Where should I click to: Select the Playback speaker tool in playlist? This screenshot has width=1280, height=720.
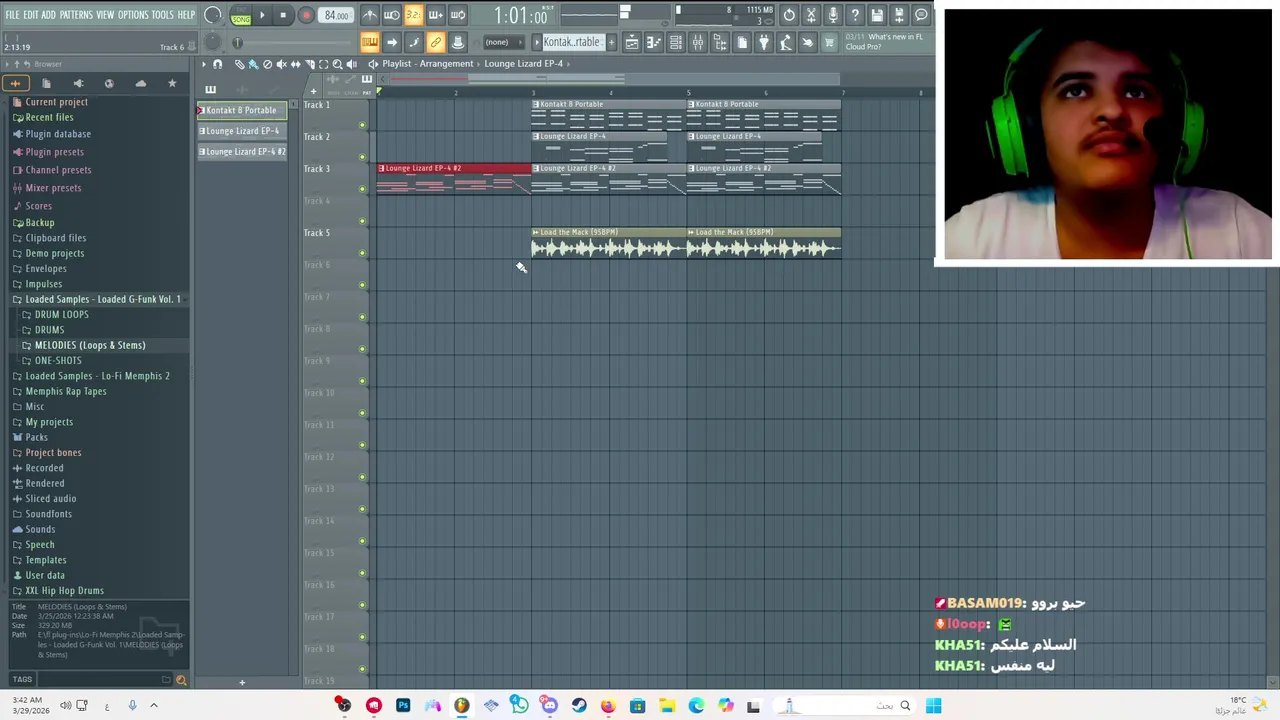coord(351,64)
